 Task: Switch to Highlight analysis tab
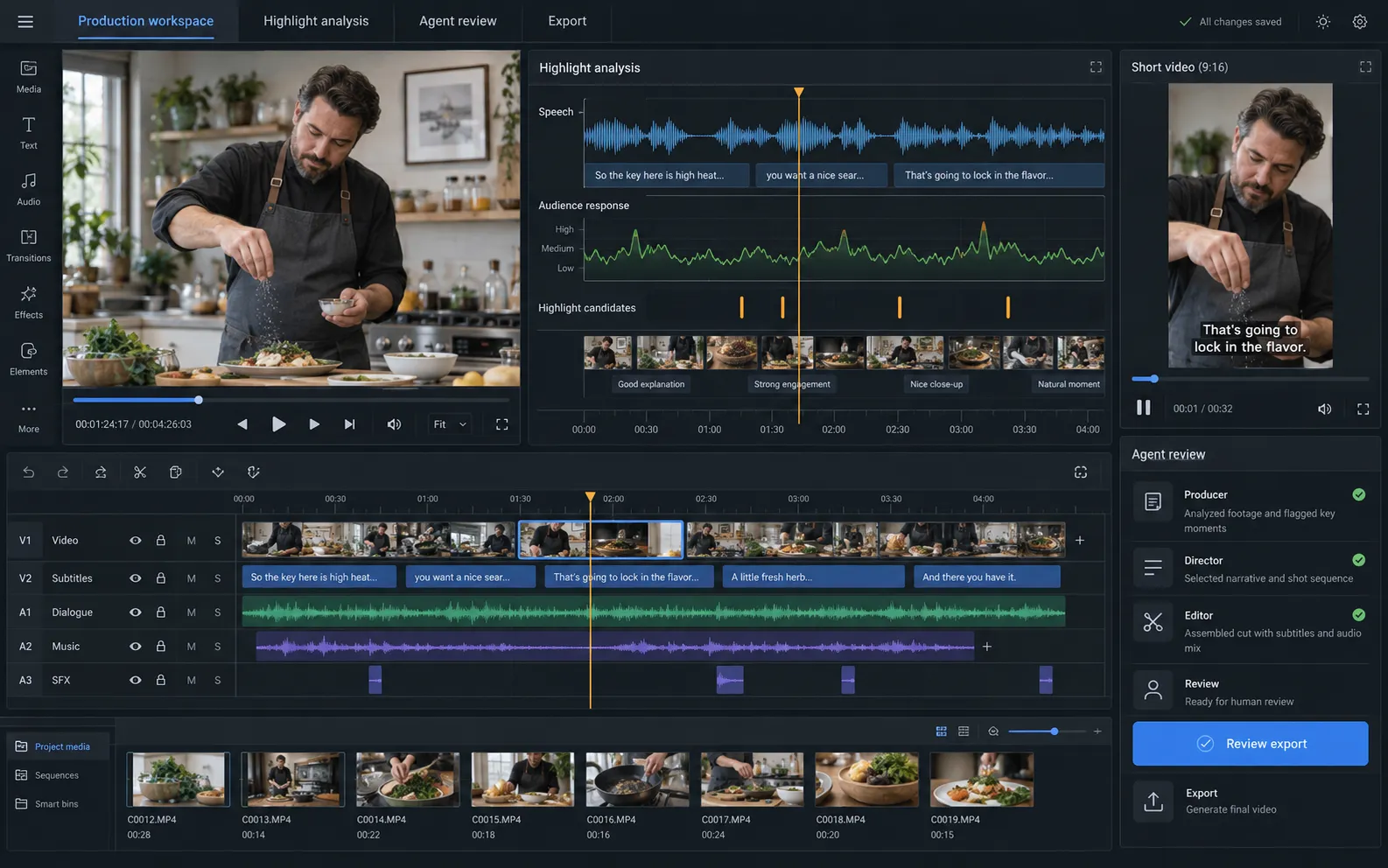[x=316, y=21]
